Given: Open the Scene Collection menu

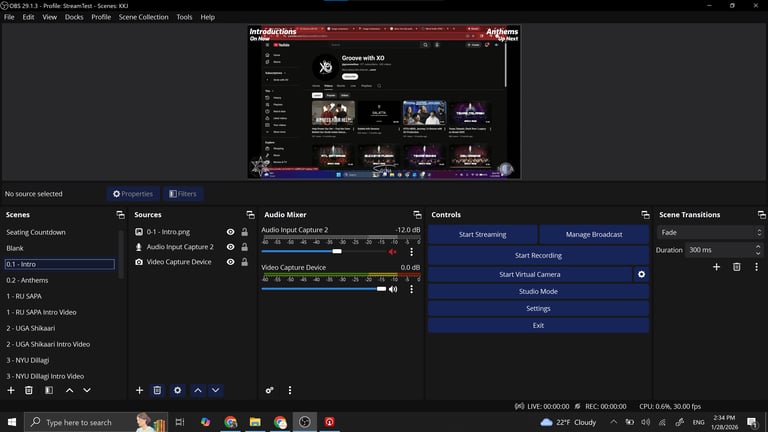Looking at the screenshot, I should [144, 17].
